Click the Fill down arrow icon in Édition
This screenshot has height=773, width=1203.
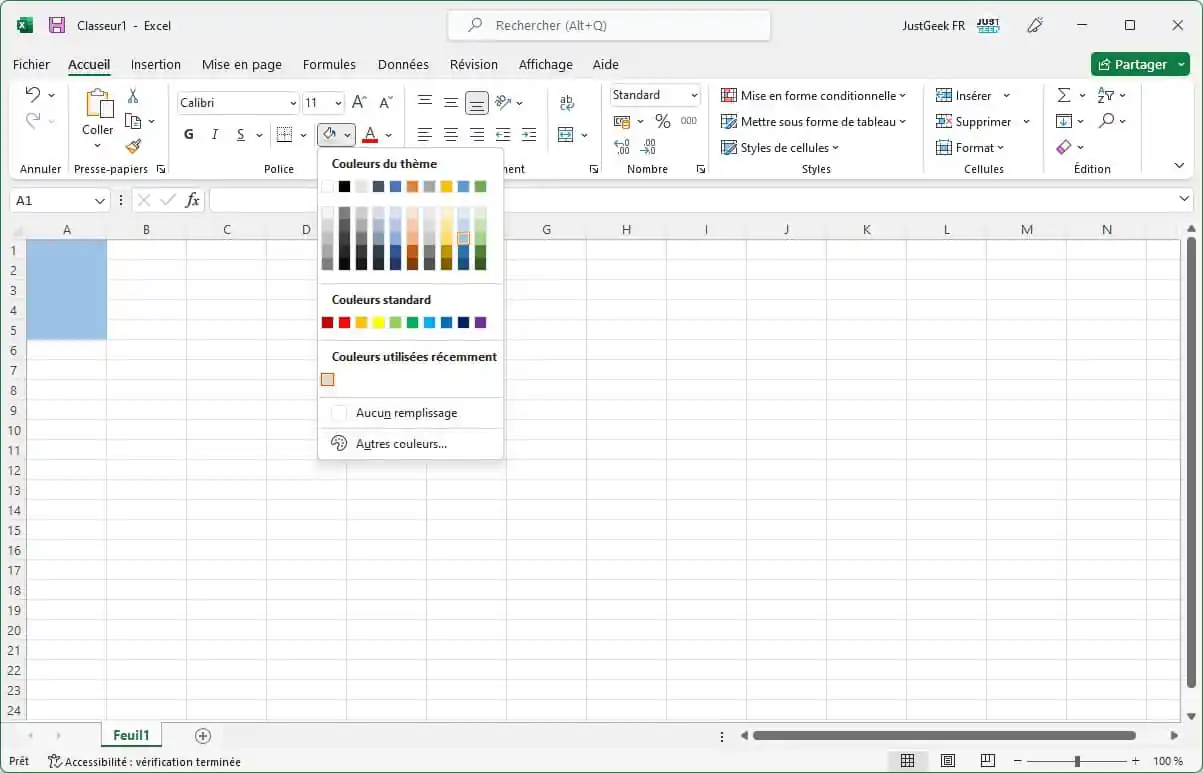pyautogui.click(x=1064, y=121)
